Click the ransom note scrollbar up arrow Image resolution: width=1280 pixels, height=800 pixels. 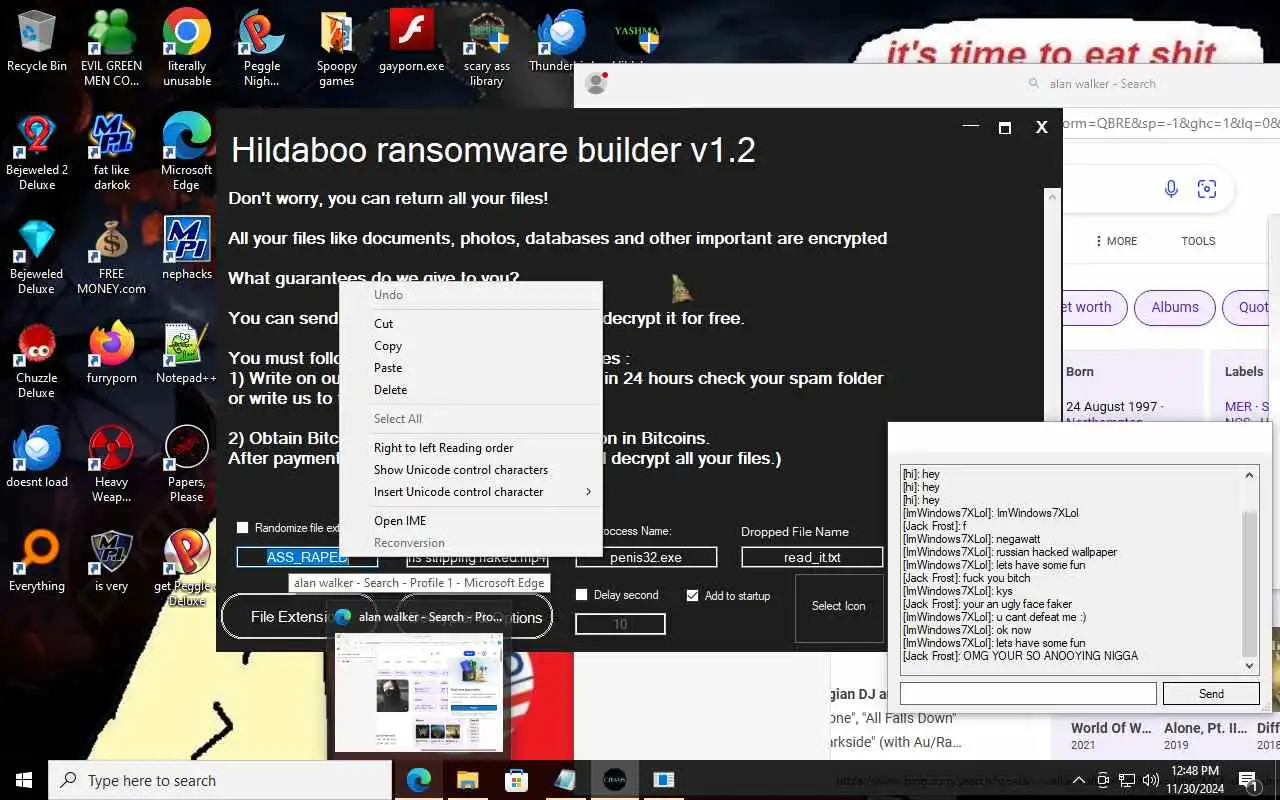click(1052, 196)
